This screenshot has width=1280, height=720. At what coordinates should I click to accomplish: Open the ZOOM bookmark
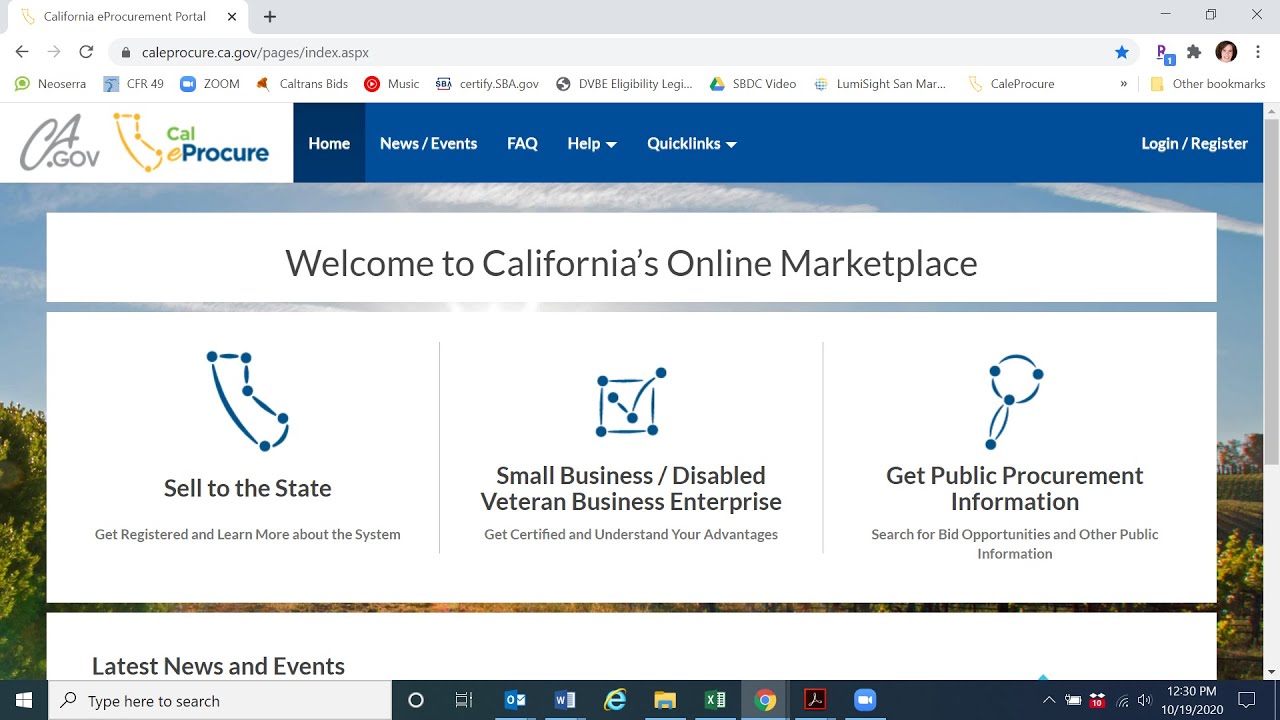point(210,84)
